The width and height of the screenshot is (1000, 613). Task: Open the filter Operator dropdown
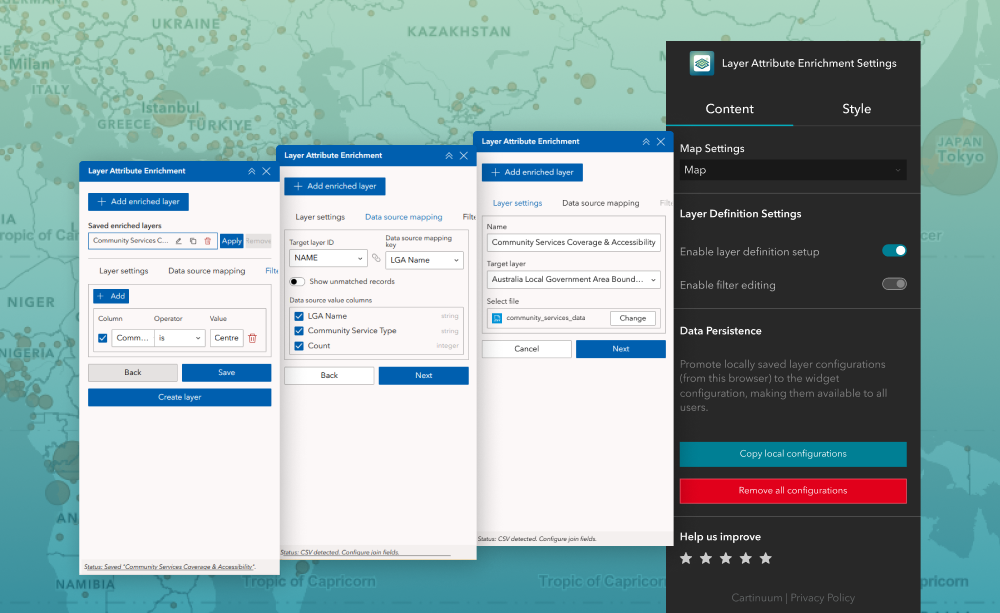tap(178, 338)
